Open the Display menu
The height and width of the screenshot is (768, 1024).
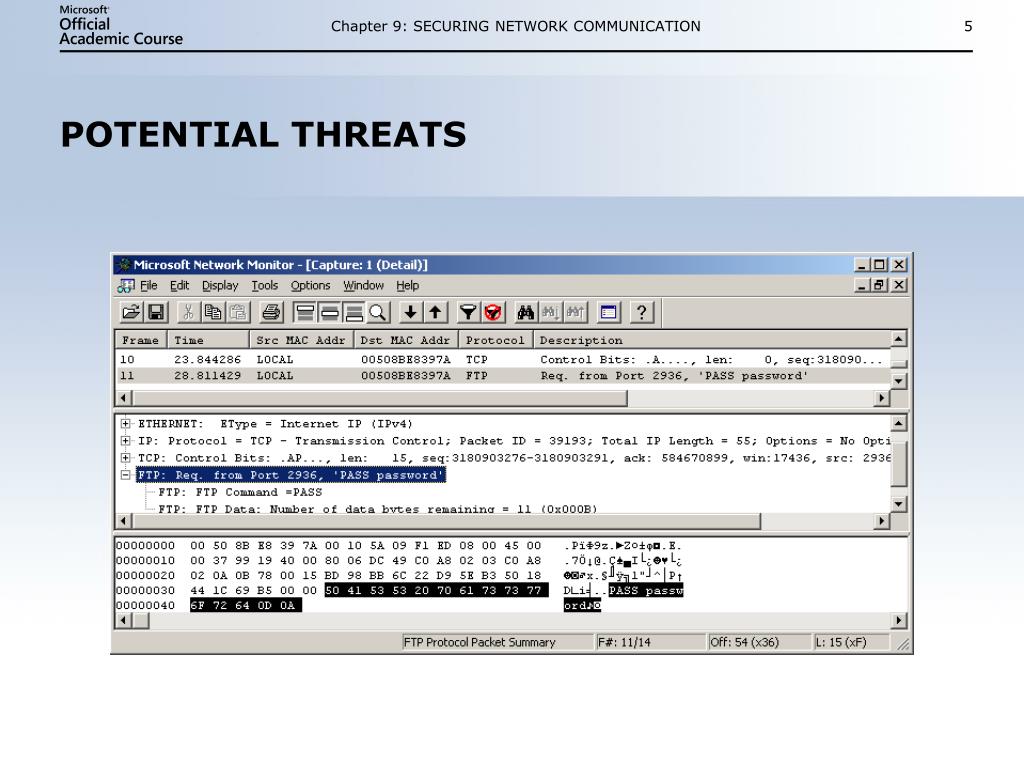[x=220, y=285]
